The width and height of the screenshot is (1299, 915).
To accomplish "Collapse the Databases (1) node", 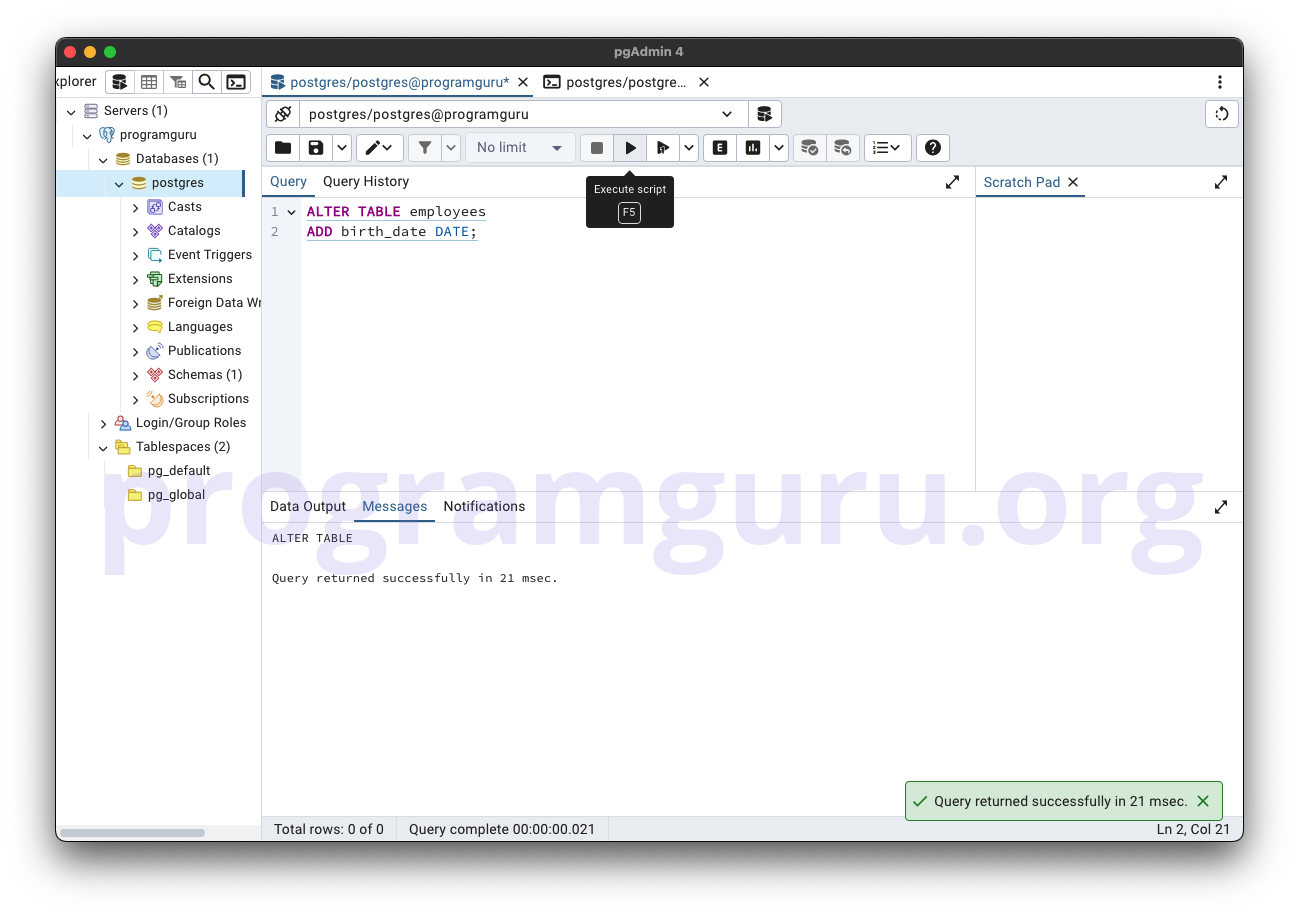I will pos(103,159).
